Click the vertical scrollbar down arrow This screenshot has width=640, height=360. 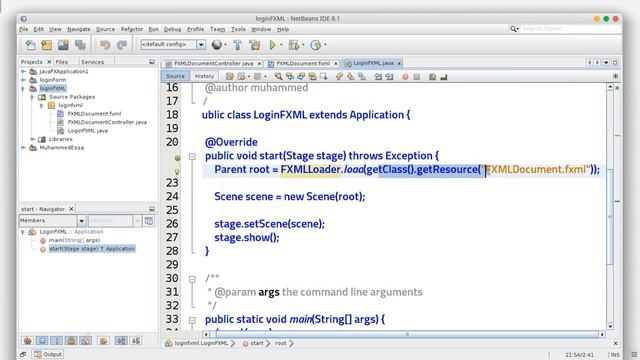pyautogui.click(x=610, y=326)
